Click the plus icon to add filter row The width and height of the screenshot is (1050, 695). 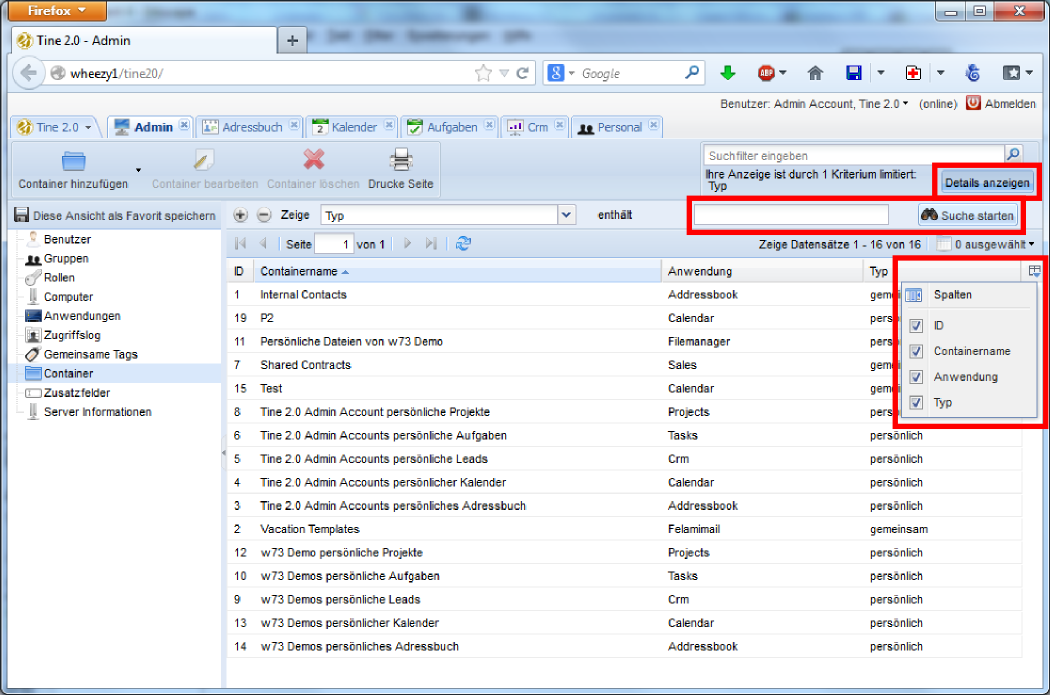pos(240,215)
